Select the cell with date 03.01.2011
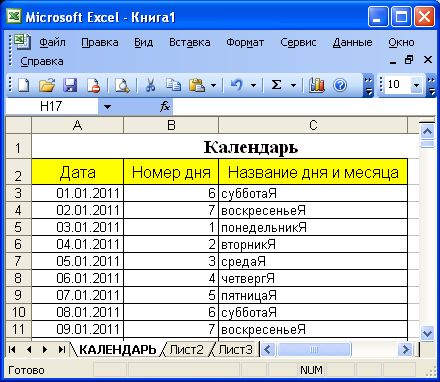 (x=78, y=227)
